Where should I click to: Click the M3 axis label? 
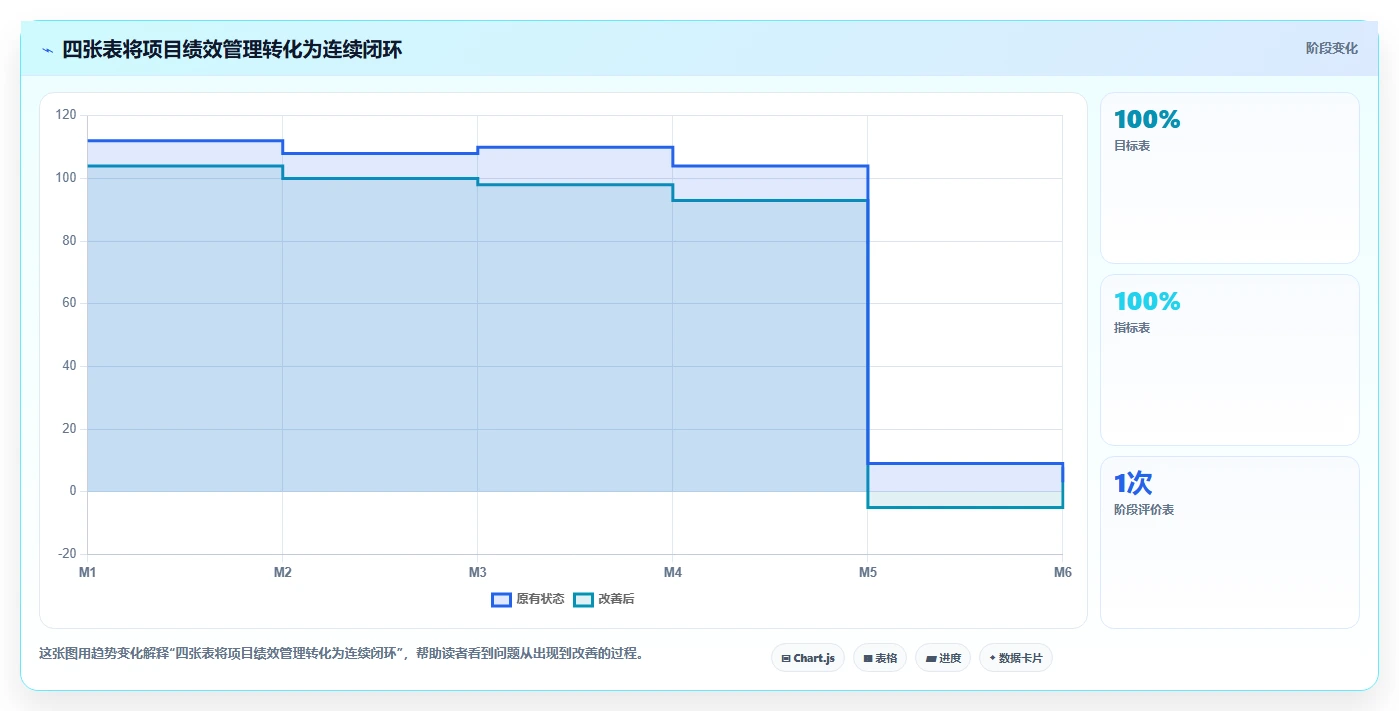[477, 572]
